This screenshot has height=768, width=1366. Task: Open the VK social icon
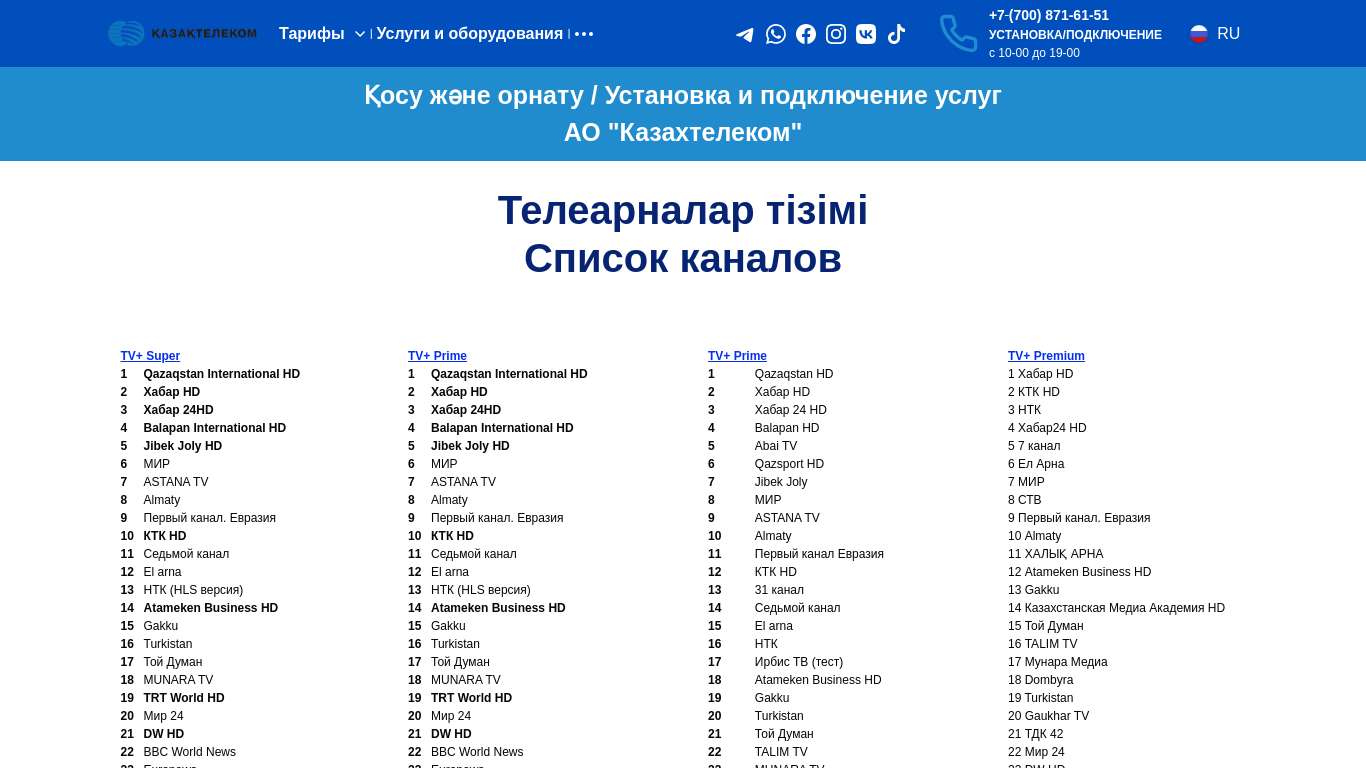pyautogui.click(x=866, y=34)
